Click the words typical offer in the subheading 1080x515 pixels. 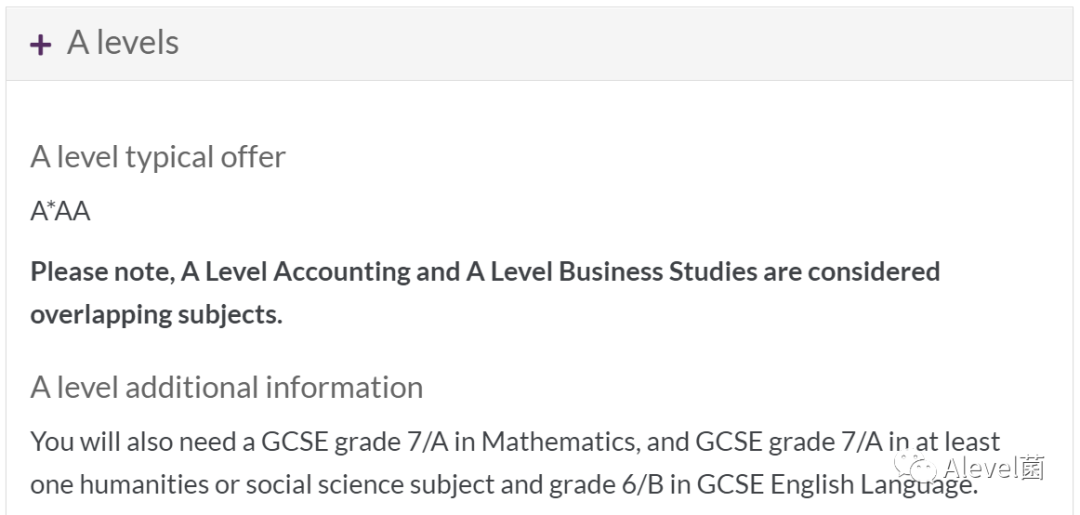click(x=205, y=158)
